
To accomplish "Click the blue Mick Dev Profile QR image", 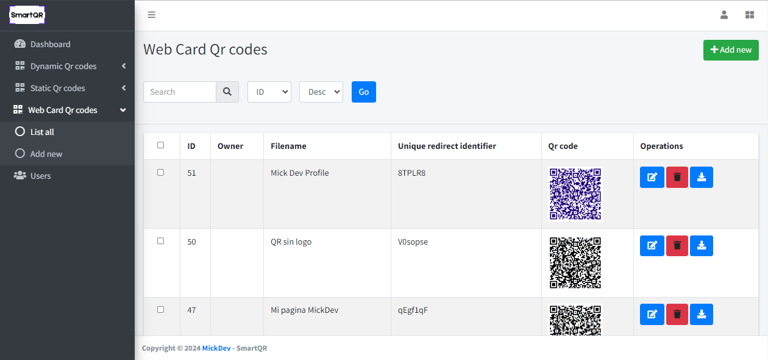I will pos(575,194).
